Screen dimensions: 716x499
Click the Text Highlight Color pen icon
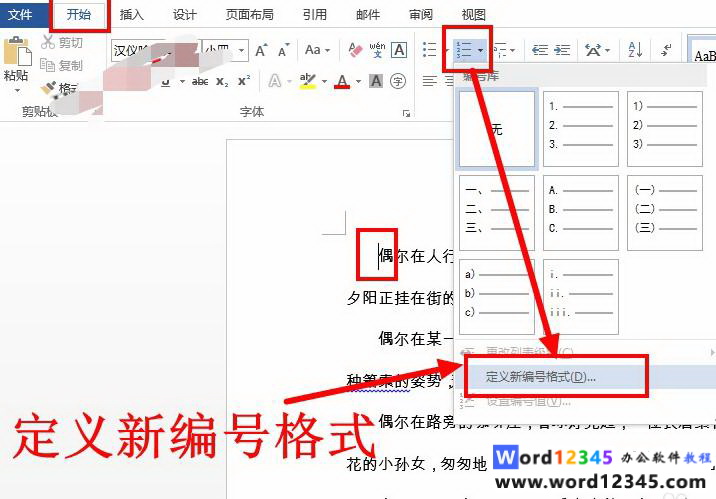click(307, 81)
